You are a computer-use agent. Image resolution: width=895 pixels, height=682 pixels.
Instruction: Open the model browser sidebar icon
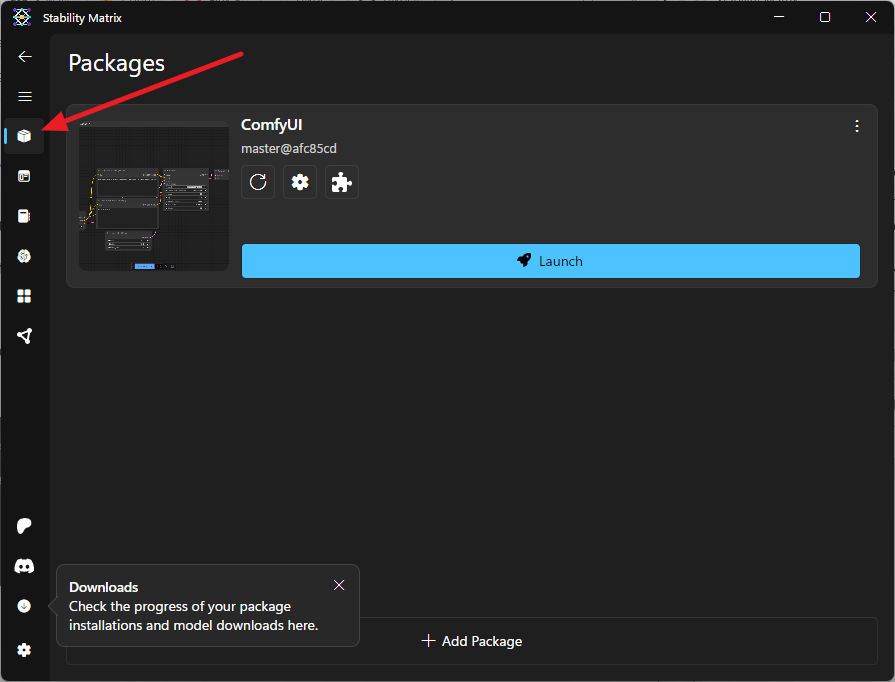tap(24, 256)
